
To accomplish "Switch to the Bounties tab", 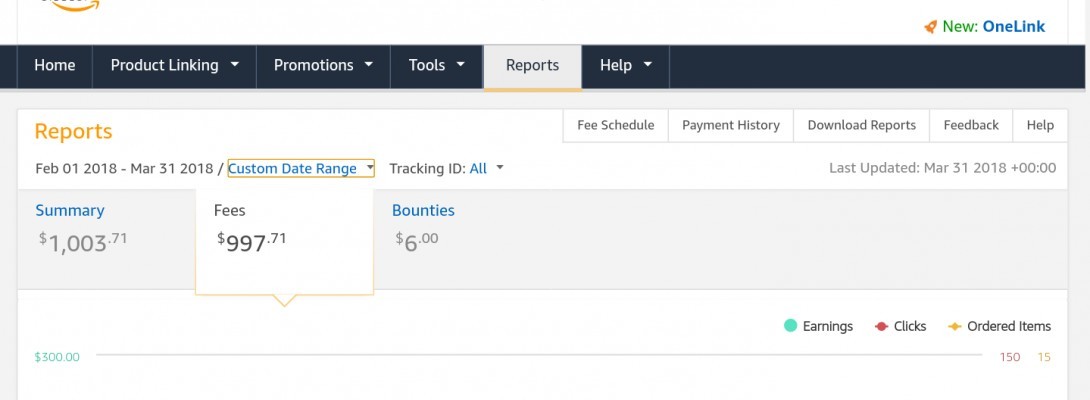I will (x=423, y=210).
